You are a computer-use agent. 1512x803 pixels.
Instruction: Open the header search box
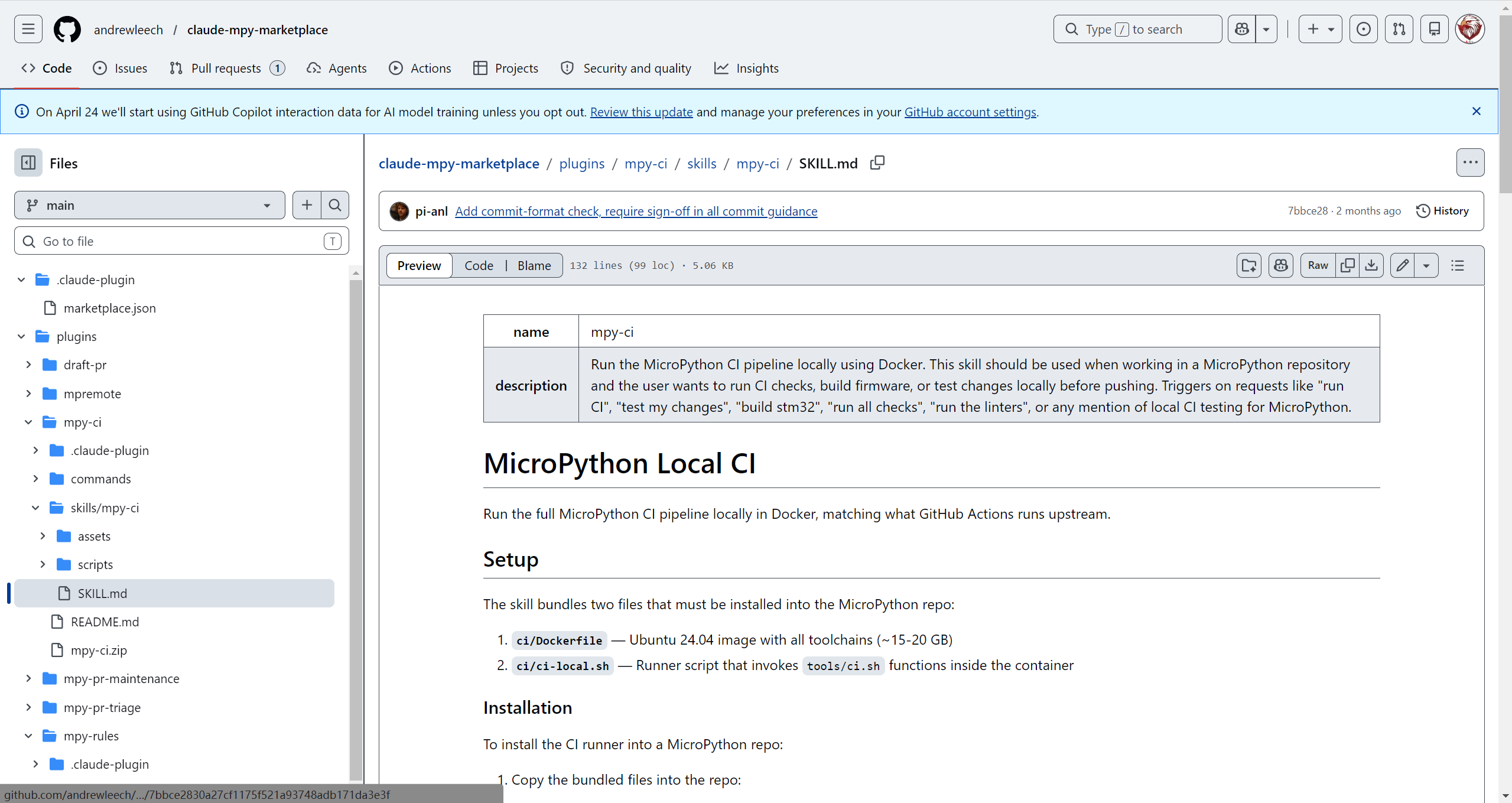(x=1137, y=29)
